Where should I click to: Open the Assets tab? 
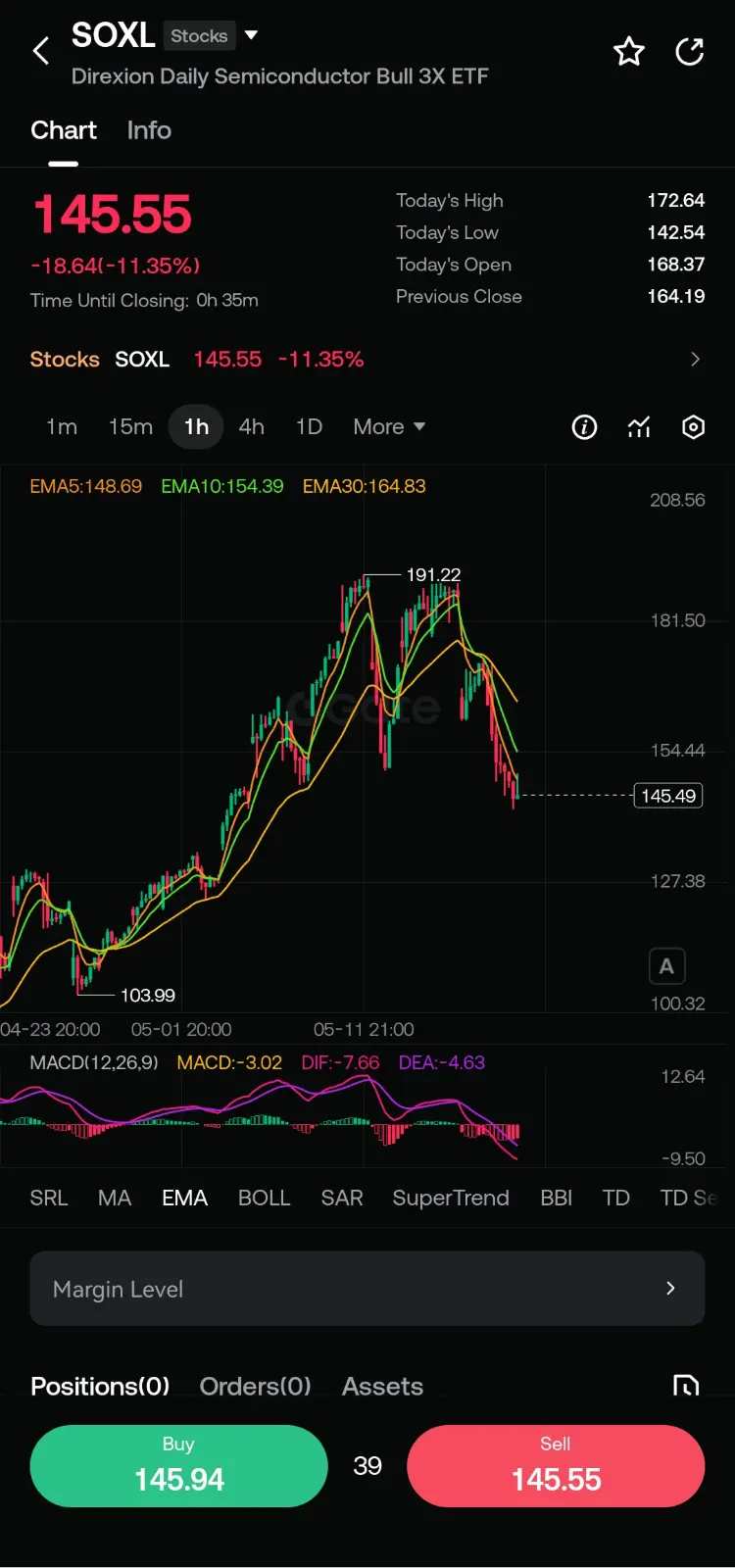tap(382, 1386)
